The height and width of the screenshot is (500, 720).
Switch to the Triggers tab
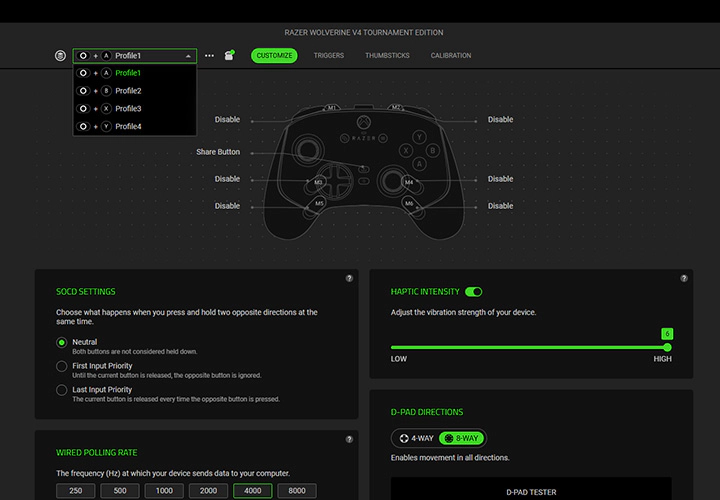pyautogui.click(x=329, y=56)
